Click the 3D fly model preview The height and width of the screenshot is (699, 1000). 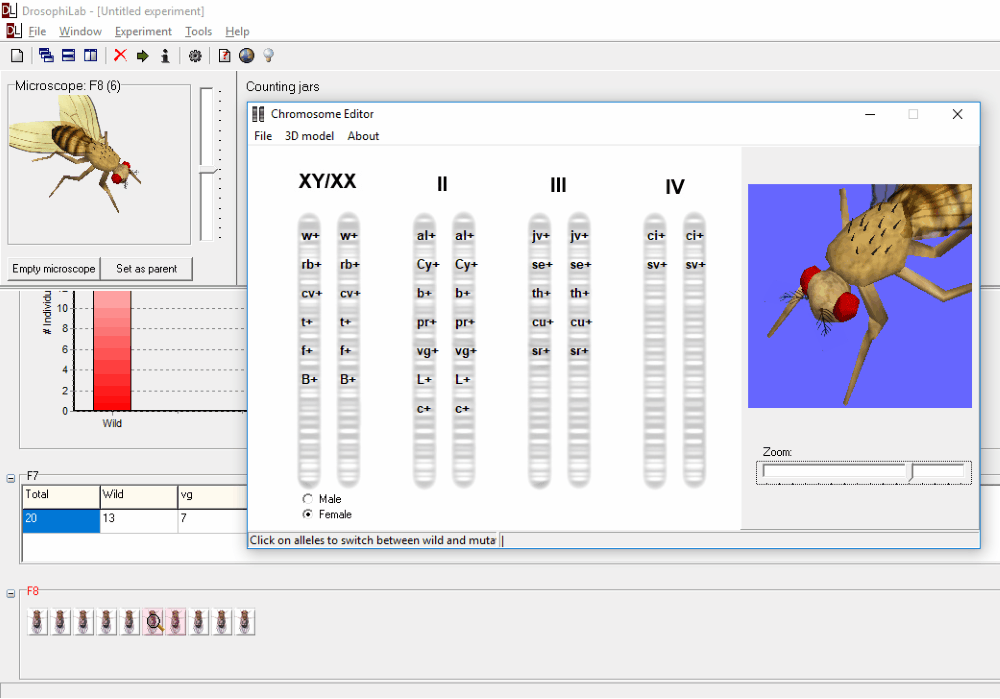point(860,296)
